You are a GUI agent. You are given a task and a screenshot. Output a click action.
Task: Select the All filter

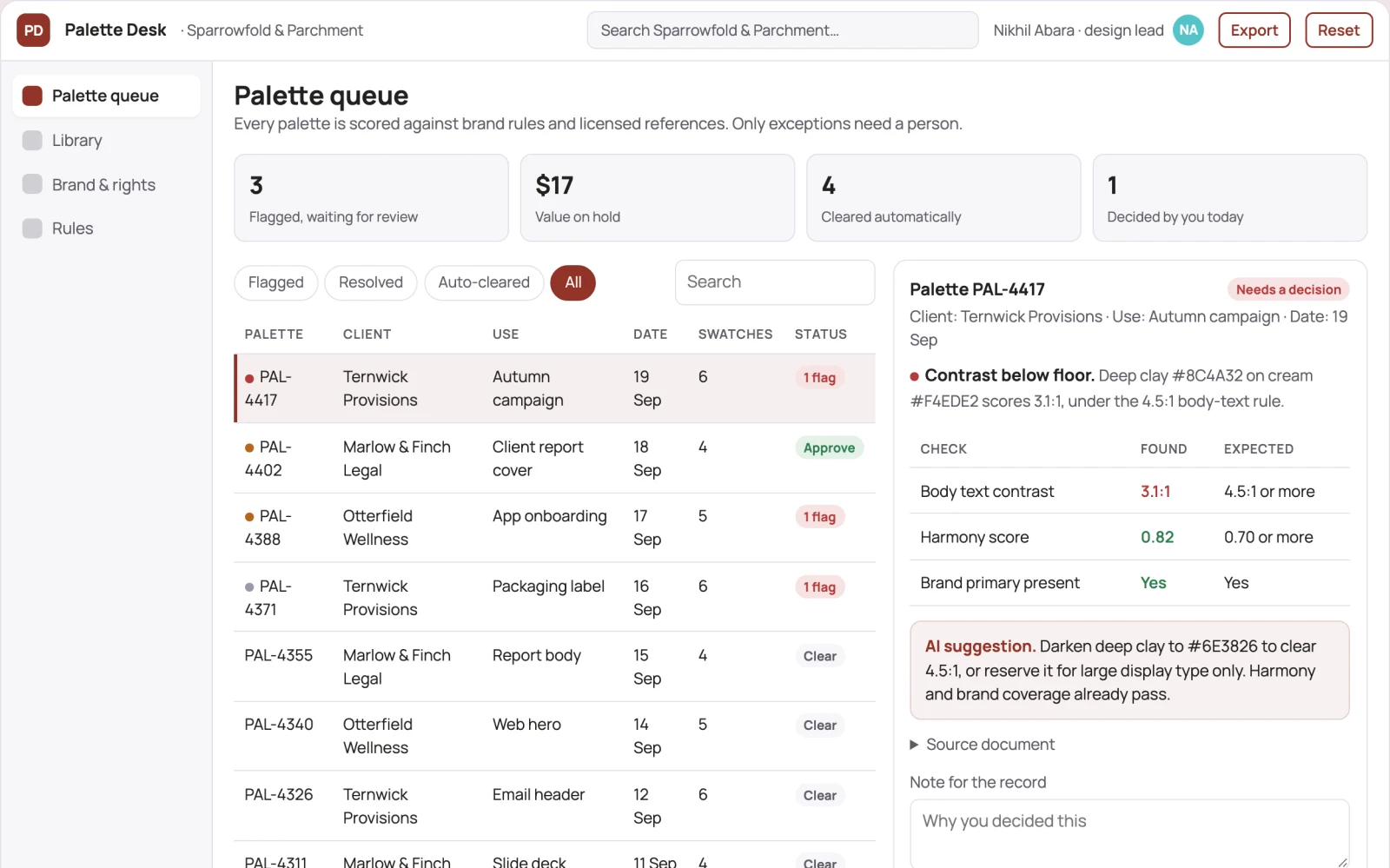point(573,282)
